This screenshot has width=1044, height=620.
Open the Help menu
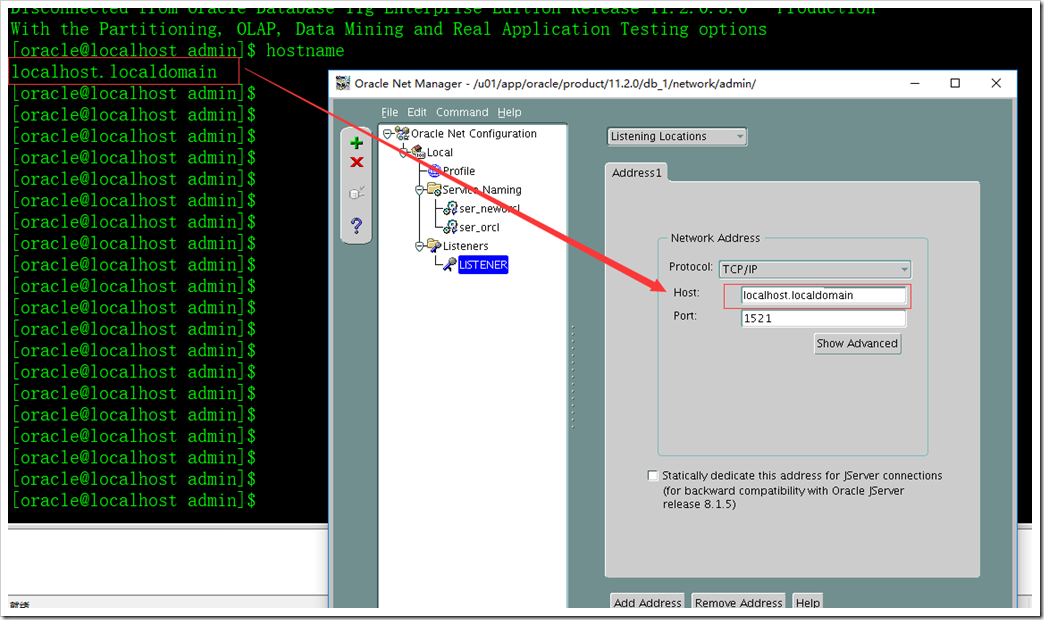(x=509, y=112)
